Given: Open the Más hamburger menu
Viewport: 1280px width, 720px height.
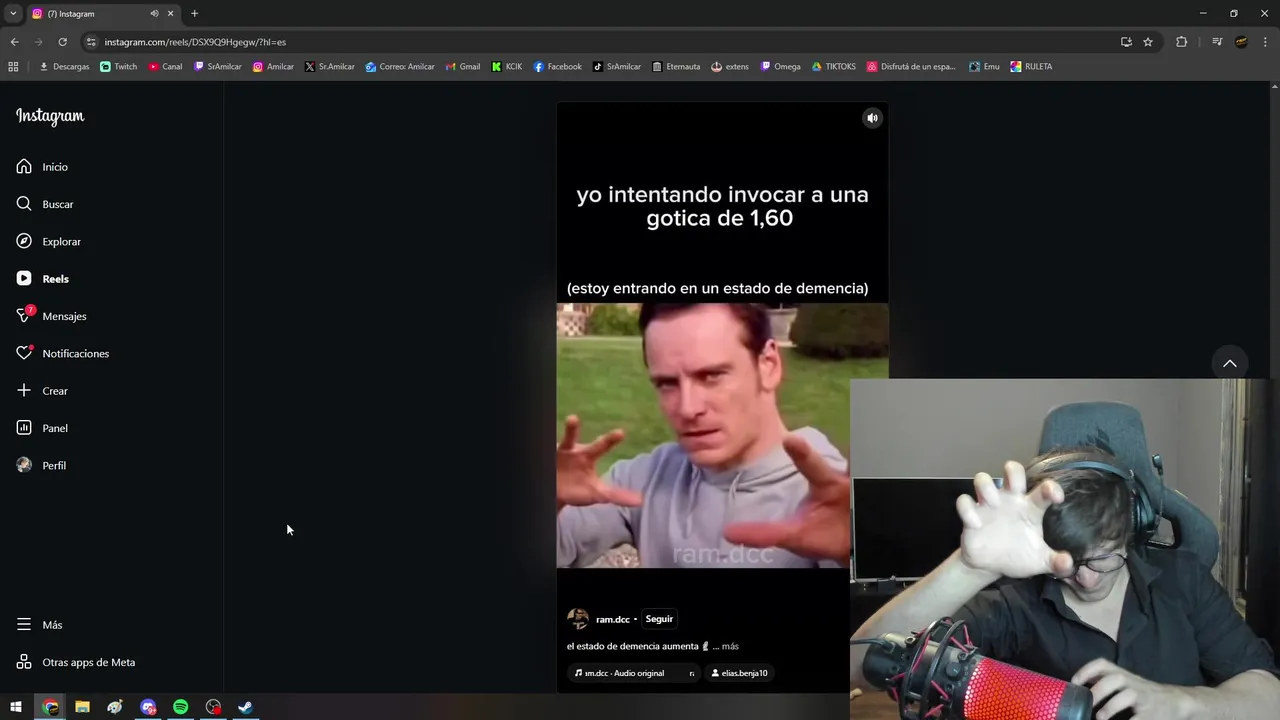Looking at the screenshot, I should tap(39, 625).
